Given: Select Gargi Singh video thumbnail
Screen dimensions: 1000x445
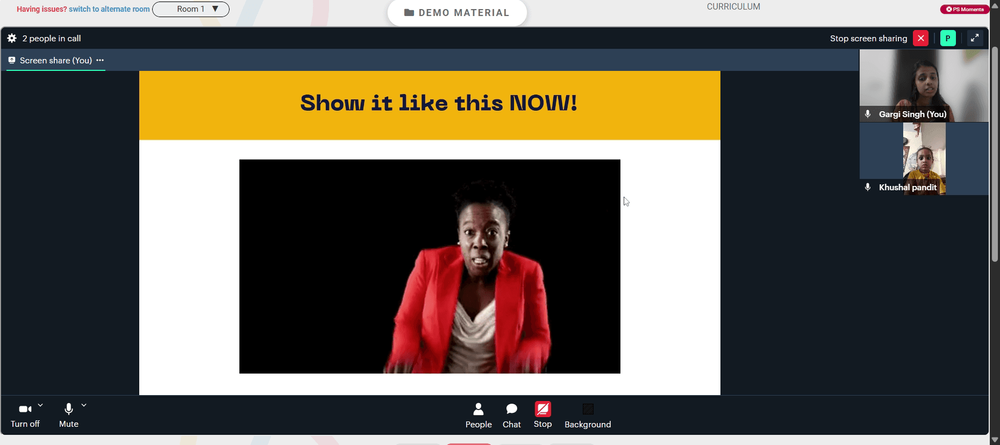Looking at the screenshot, I should click(923, 85).
